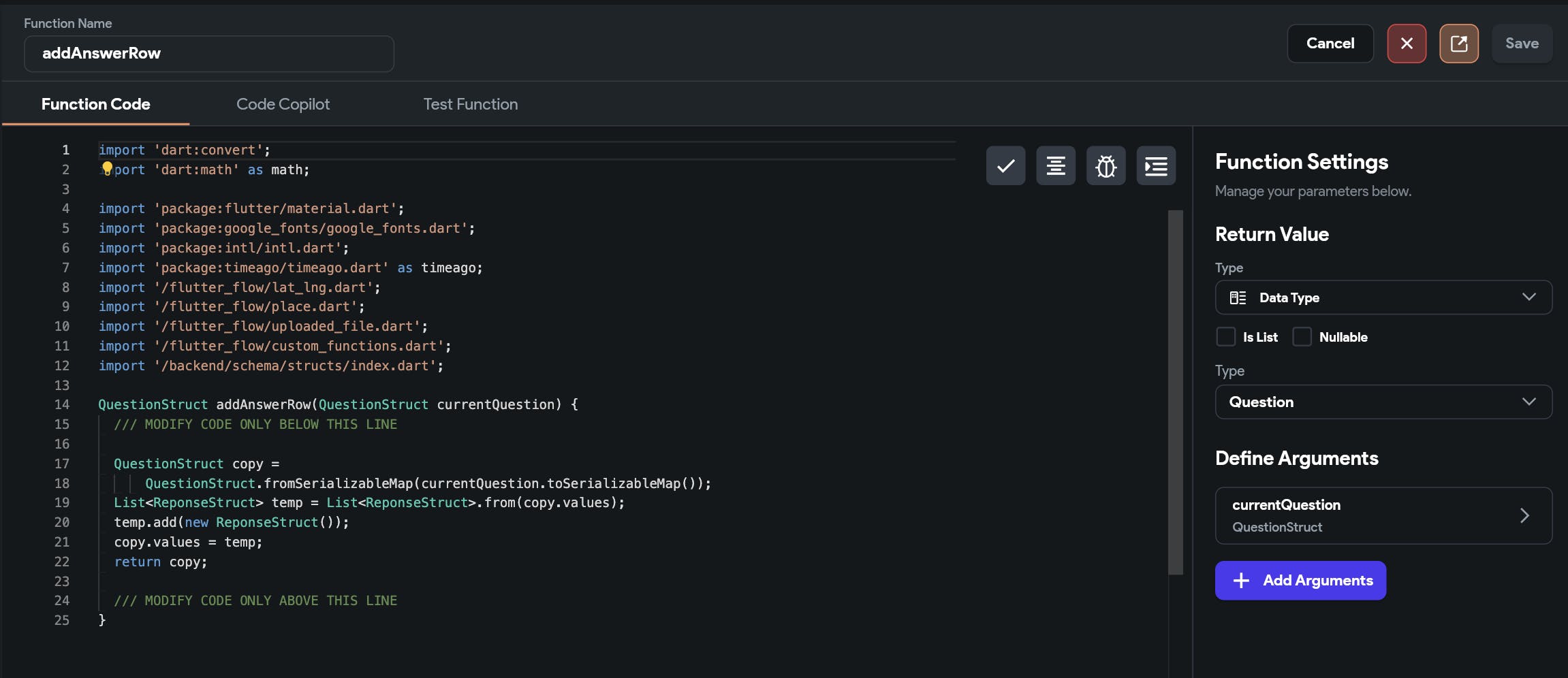Click the red X discard button
This screenshot has height=678, width=1568.
click(x=1407, y=44)
